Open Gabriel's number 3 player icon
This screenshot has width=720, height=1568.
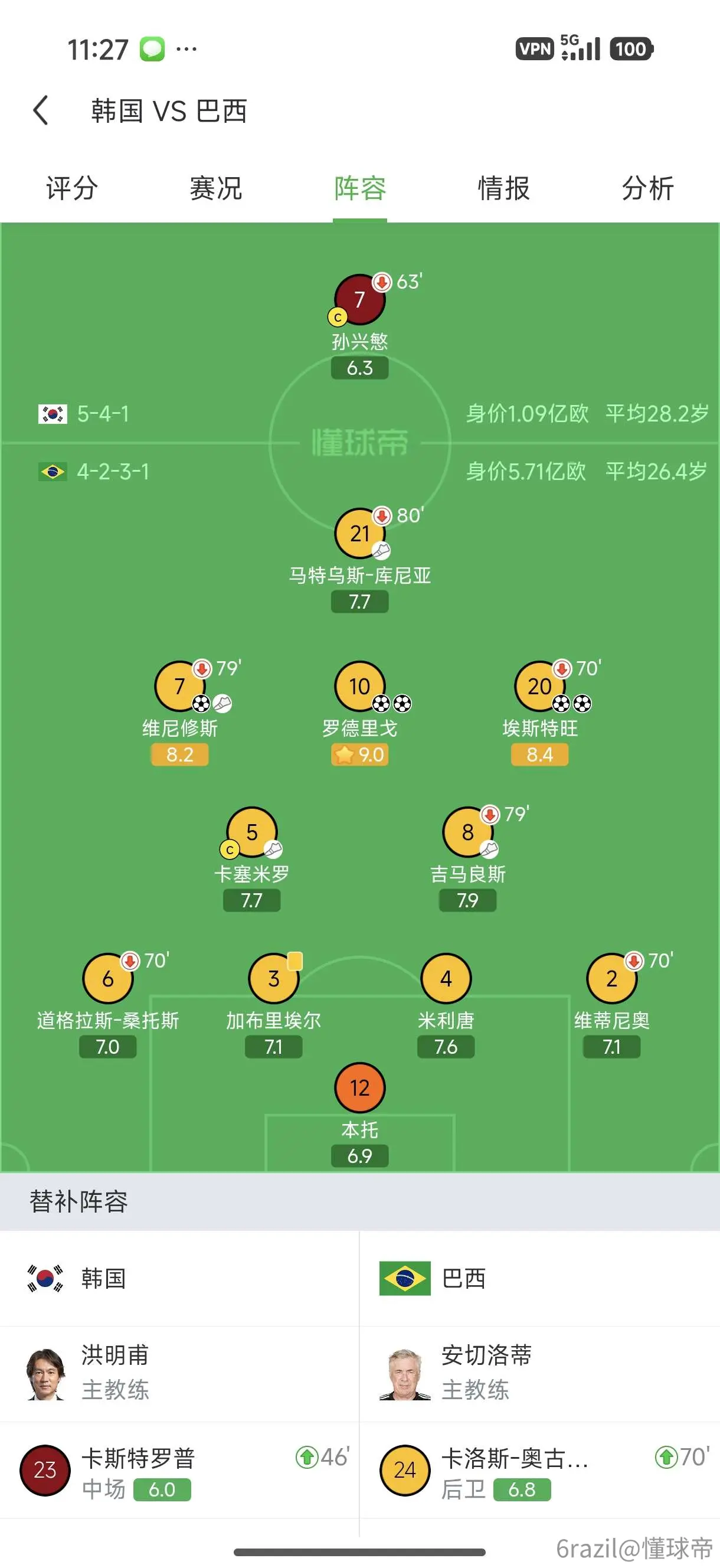pyautogui.click(x=274, y=978)
